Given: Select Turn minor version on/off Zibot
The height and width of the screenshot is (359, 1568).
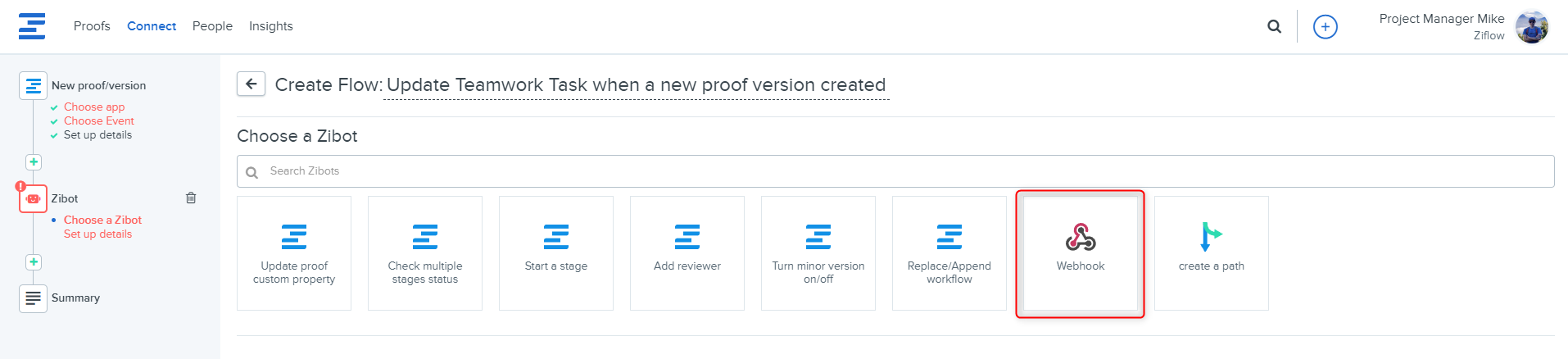Looking at the screenshot, I should pos(818,253).
